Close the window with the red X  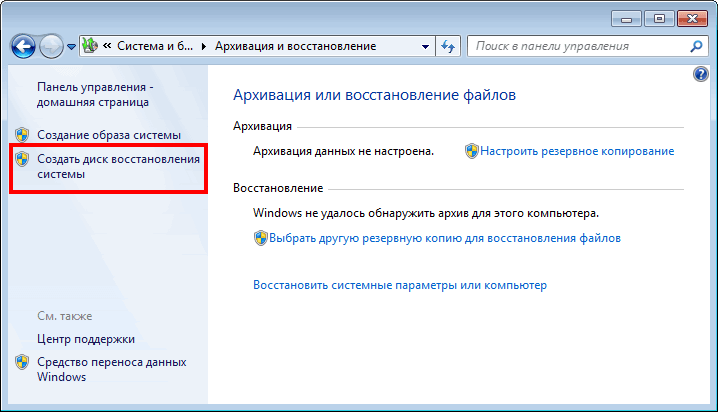[x=692, y=19]
